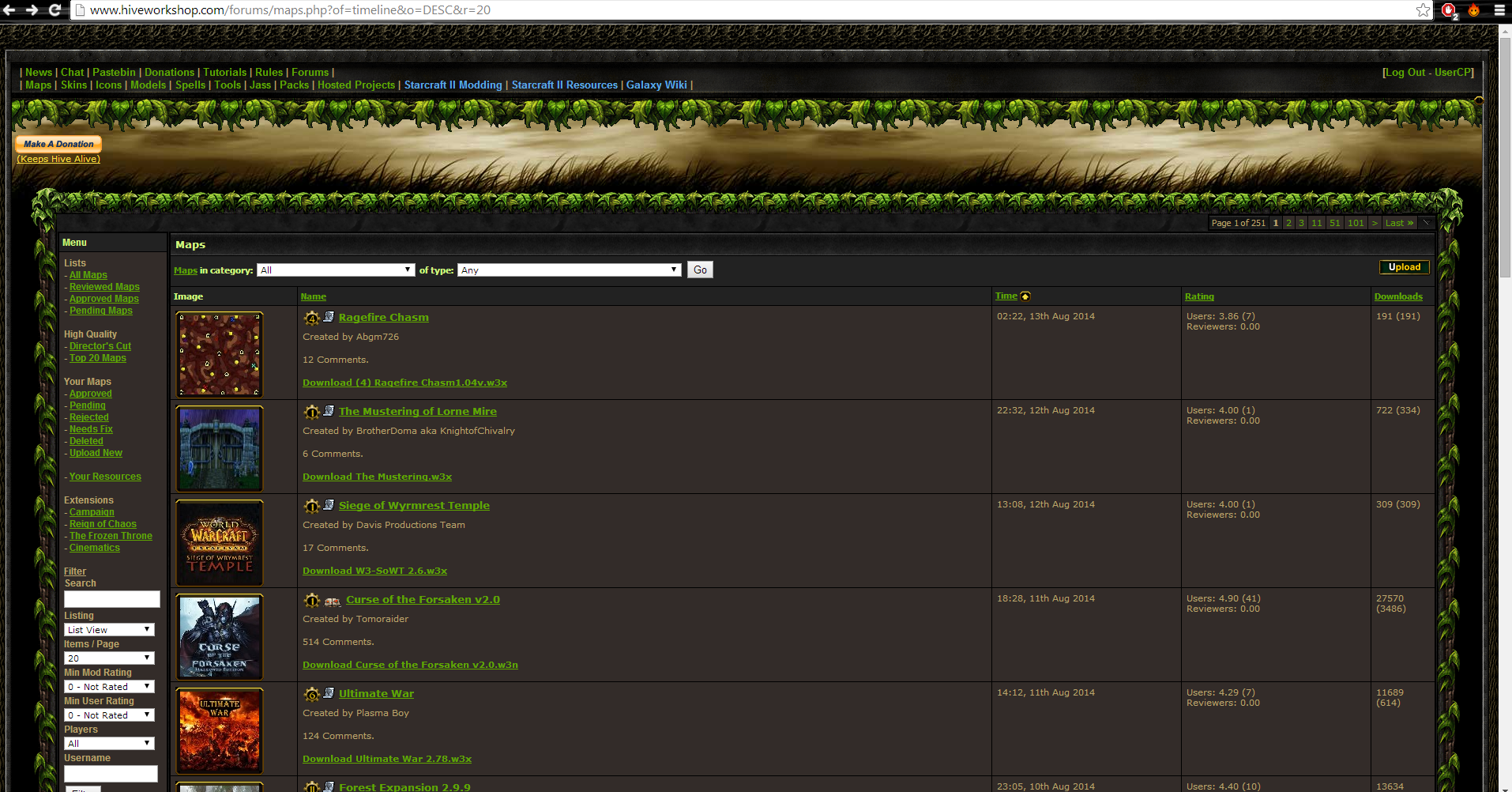This screenshot has height=792, width=1512.
Task: Open Forums in the top navigation
Action: [x=310, y=72]
